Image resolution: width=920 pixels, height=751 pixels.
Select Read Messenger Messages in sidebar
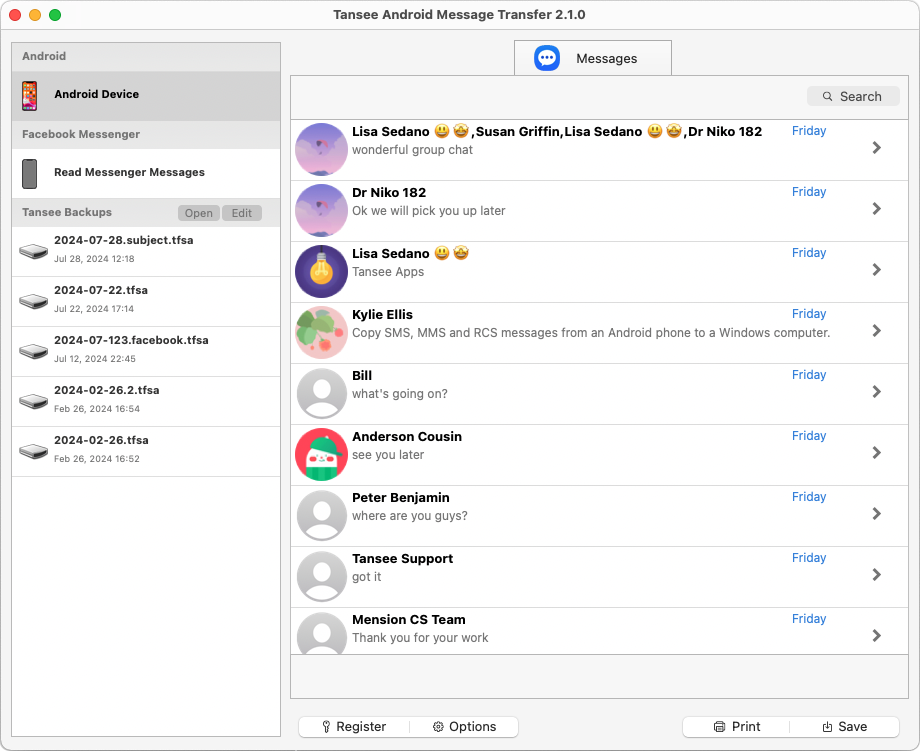146,174
